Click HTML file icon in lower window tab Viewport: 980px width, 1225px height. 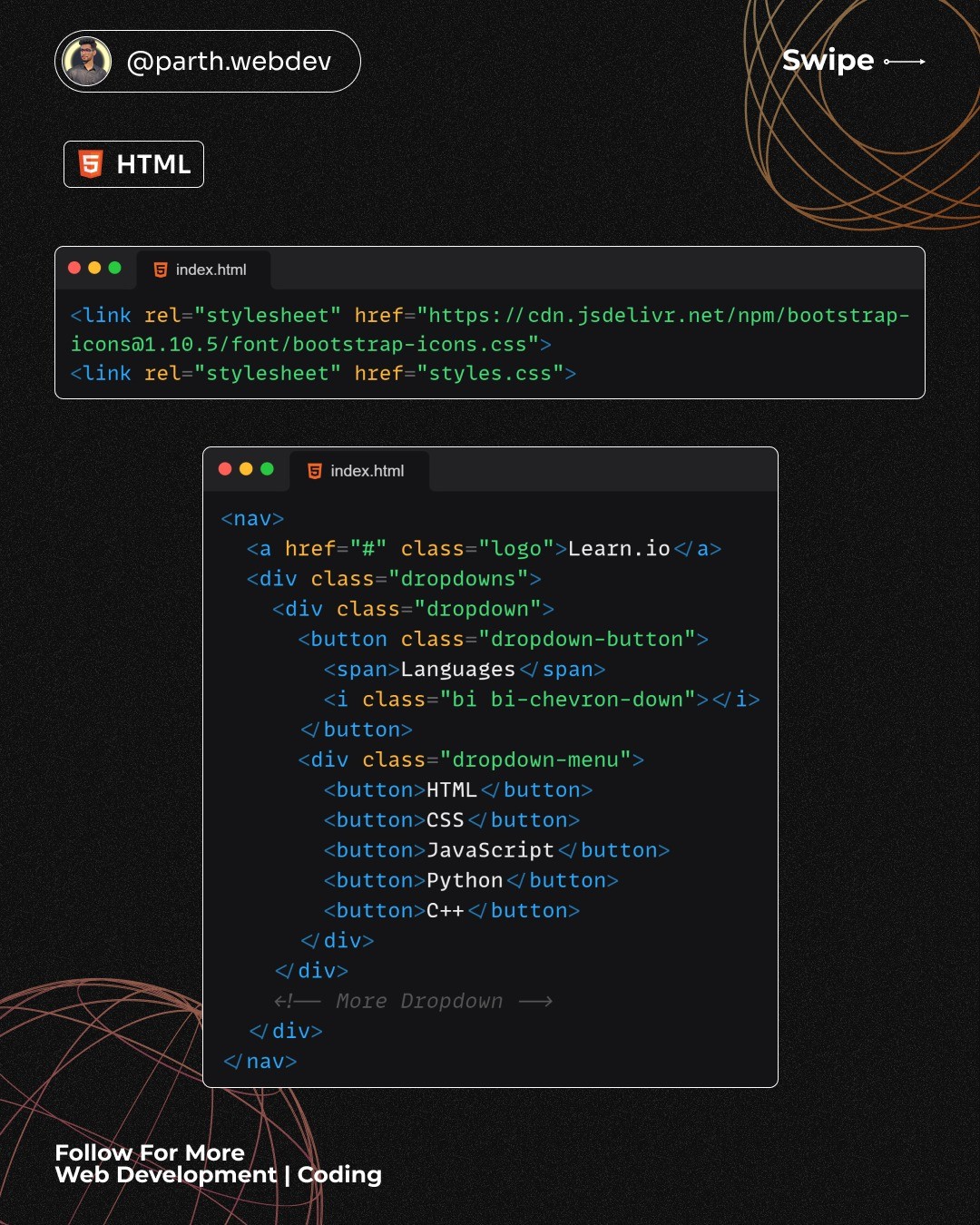tap(315, 471)
